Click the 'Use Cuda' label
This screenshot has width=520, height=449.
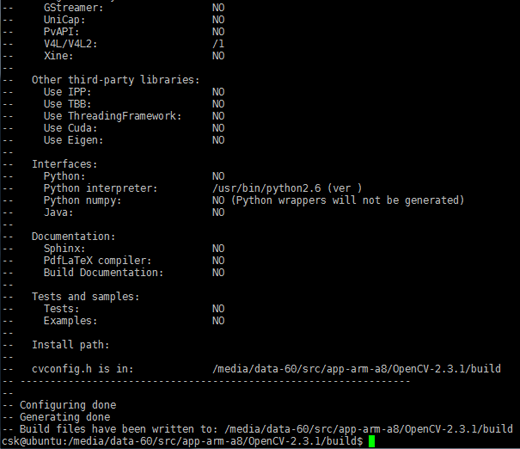click(x=70, y=128)
